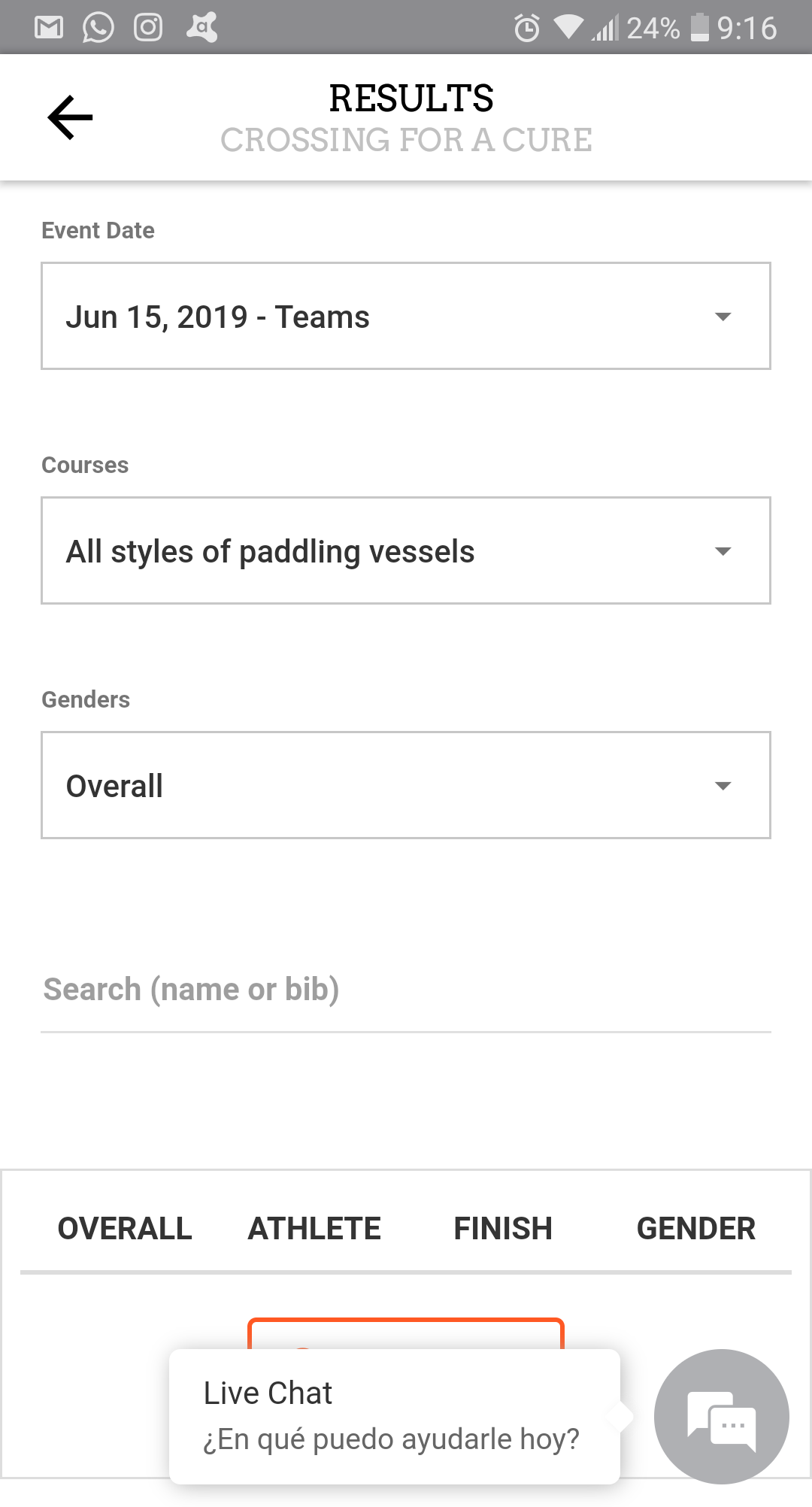
Task: Tap the battery status icon
Action: (x=699, y=28)
